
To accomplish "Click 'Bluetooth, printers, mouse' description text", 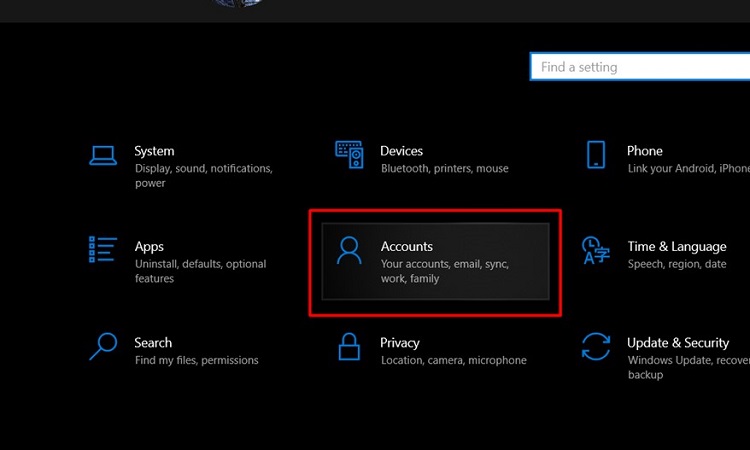I will point(445,168).
